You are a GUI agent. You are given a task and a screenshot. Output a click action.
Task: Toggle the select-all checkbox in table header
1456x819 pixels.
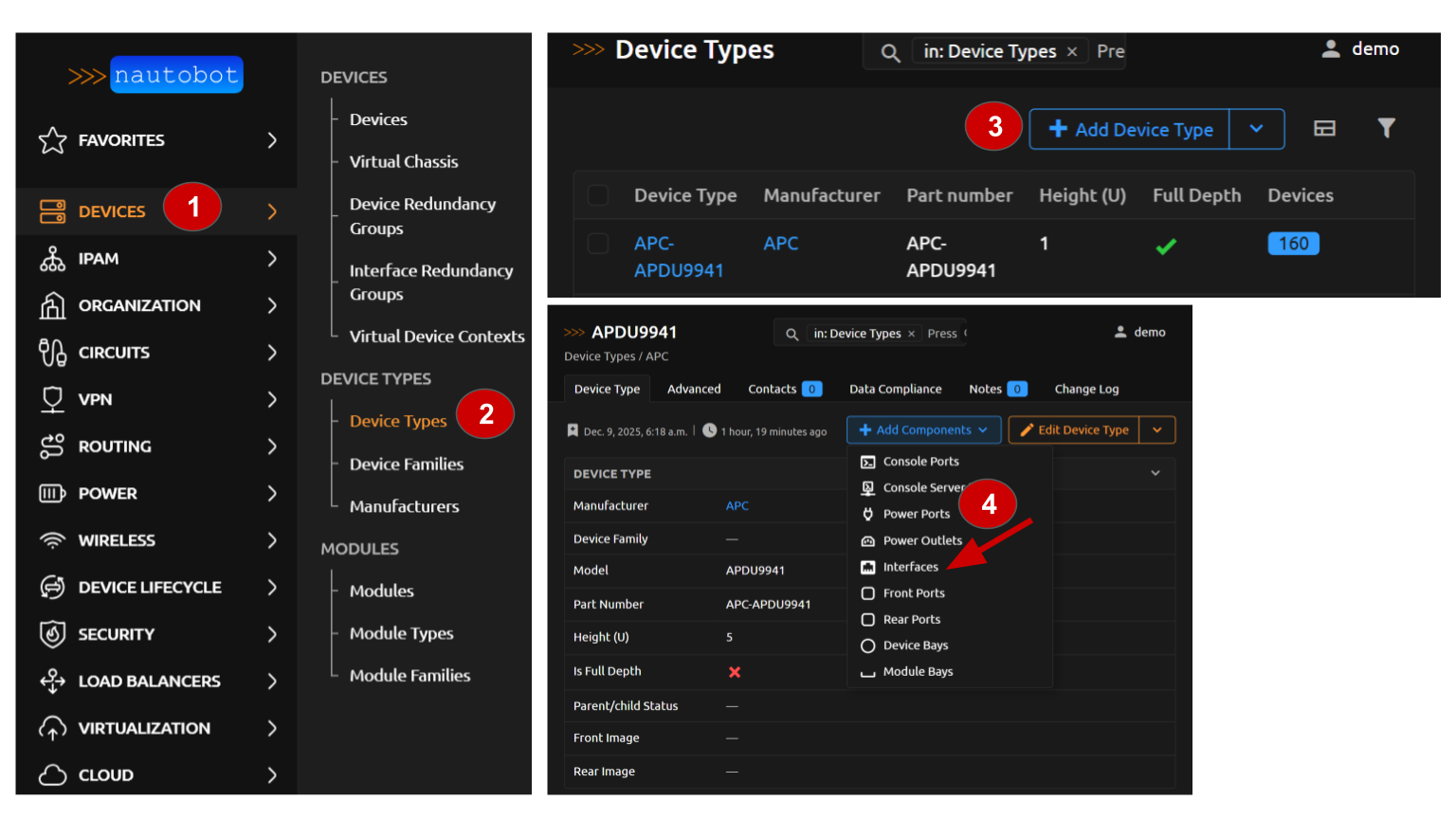point(598,194)
